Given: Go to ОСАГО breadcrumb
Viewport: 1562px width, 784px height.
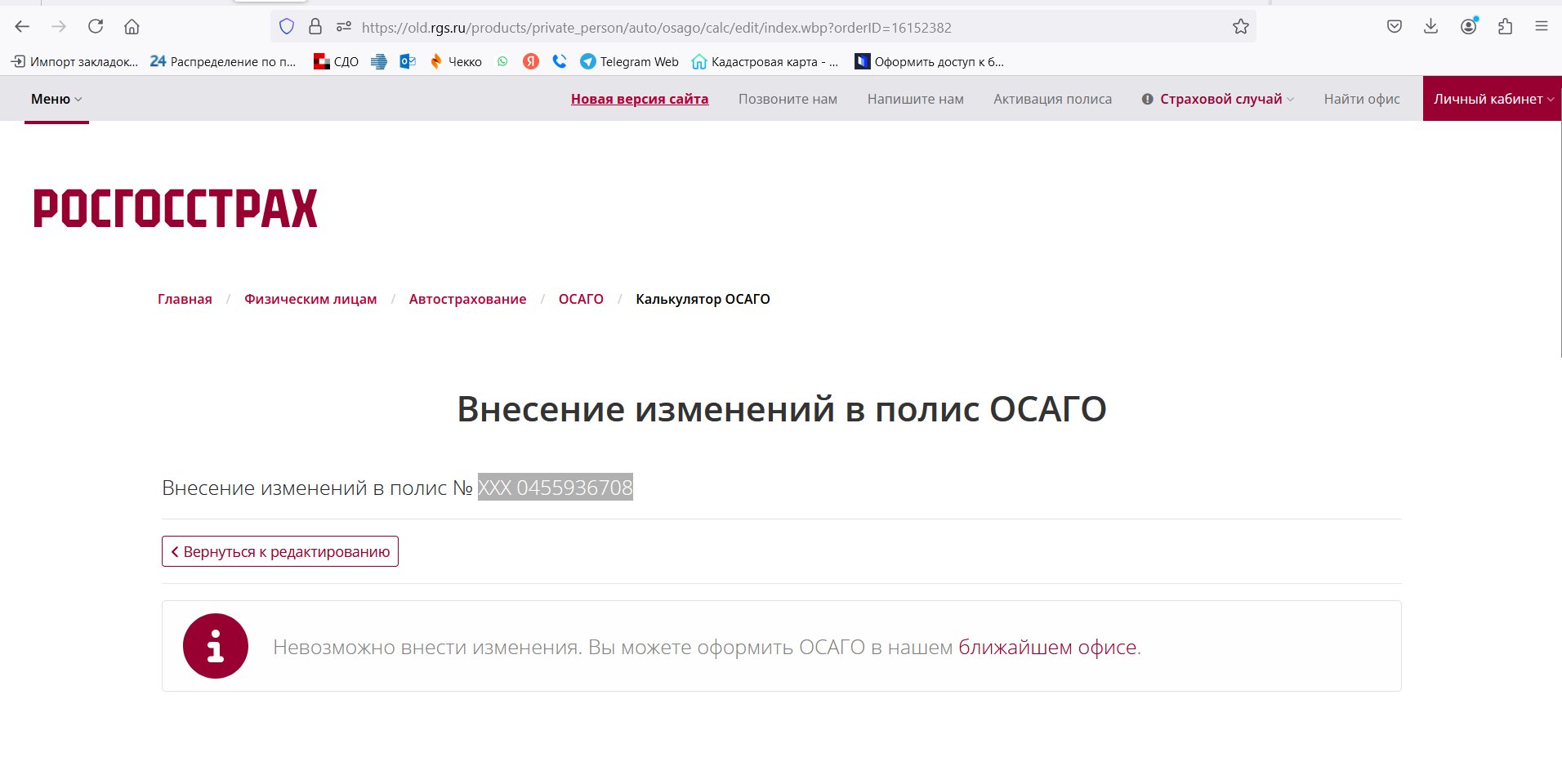Looking at the screenshot, I should (x=581, y=299).
